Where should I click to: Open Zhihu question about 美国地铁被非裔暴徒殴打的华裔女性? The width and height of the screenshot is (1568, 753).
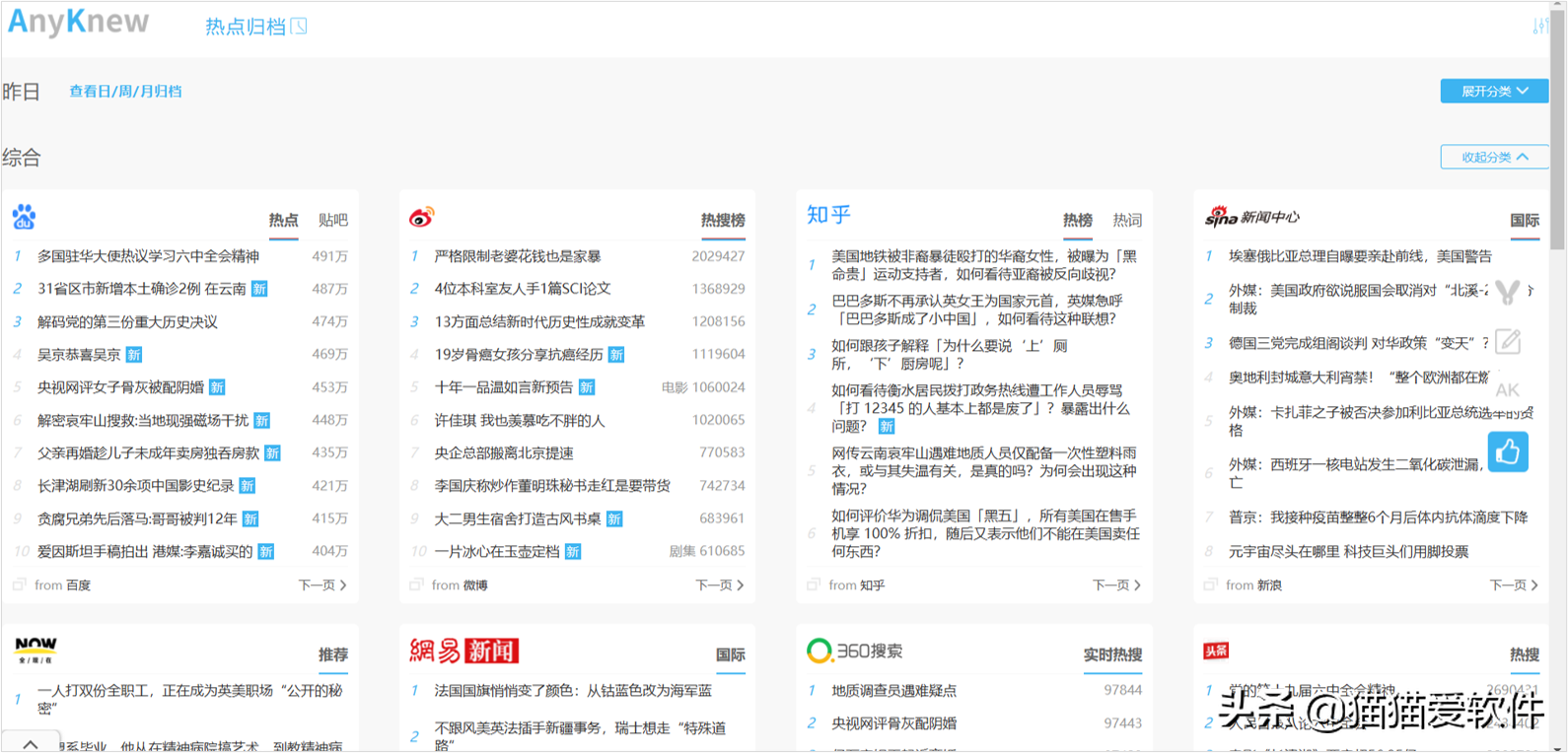984,265
